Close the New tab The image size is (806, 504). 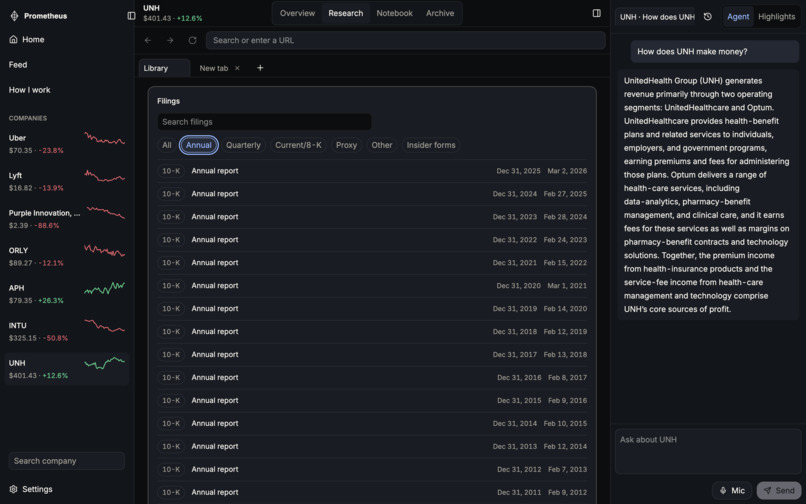click(237, 68)
